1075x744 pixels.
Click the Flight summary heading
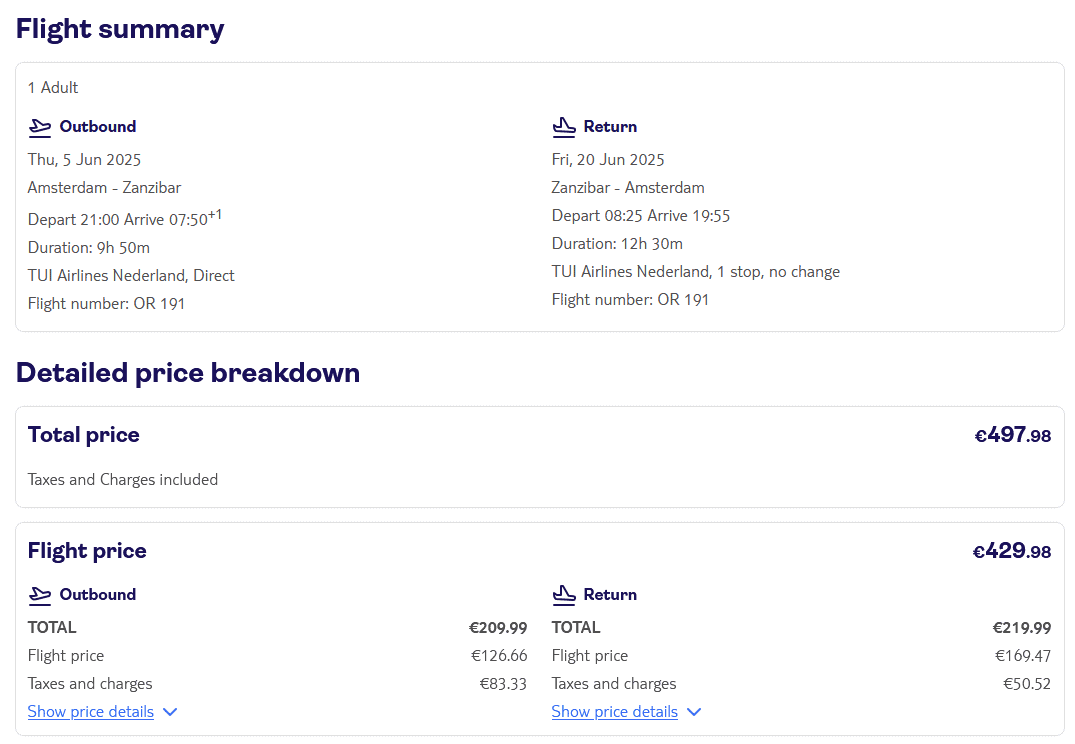click(120, 29)
